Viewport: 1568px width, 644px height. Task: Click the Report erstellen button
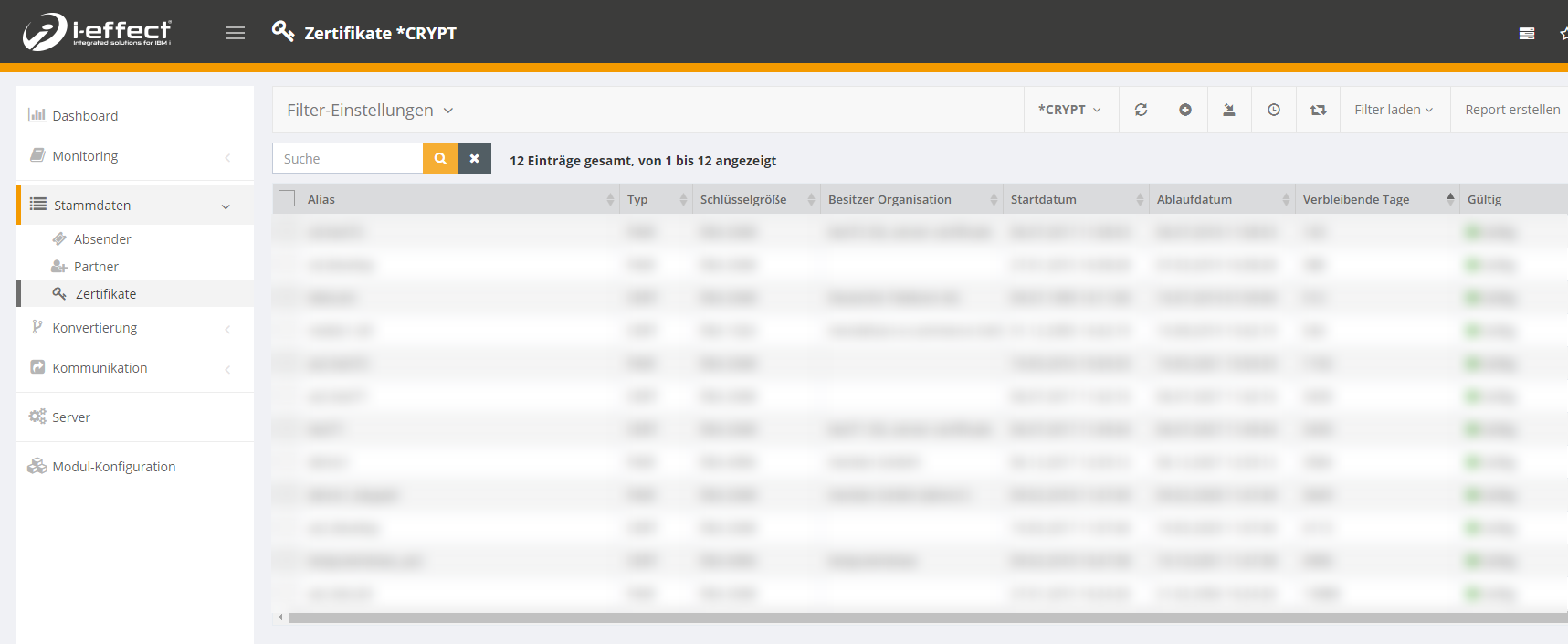pyautogui.click(x=1511, y=110)
